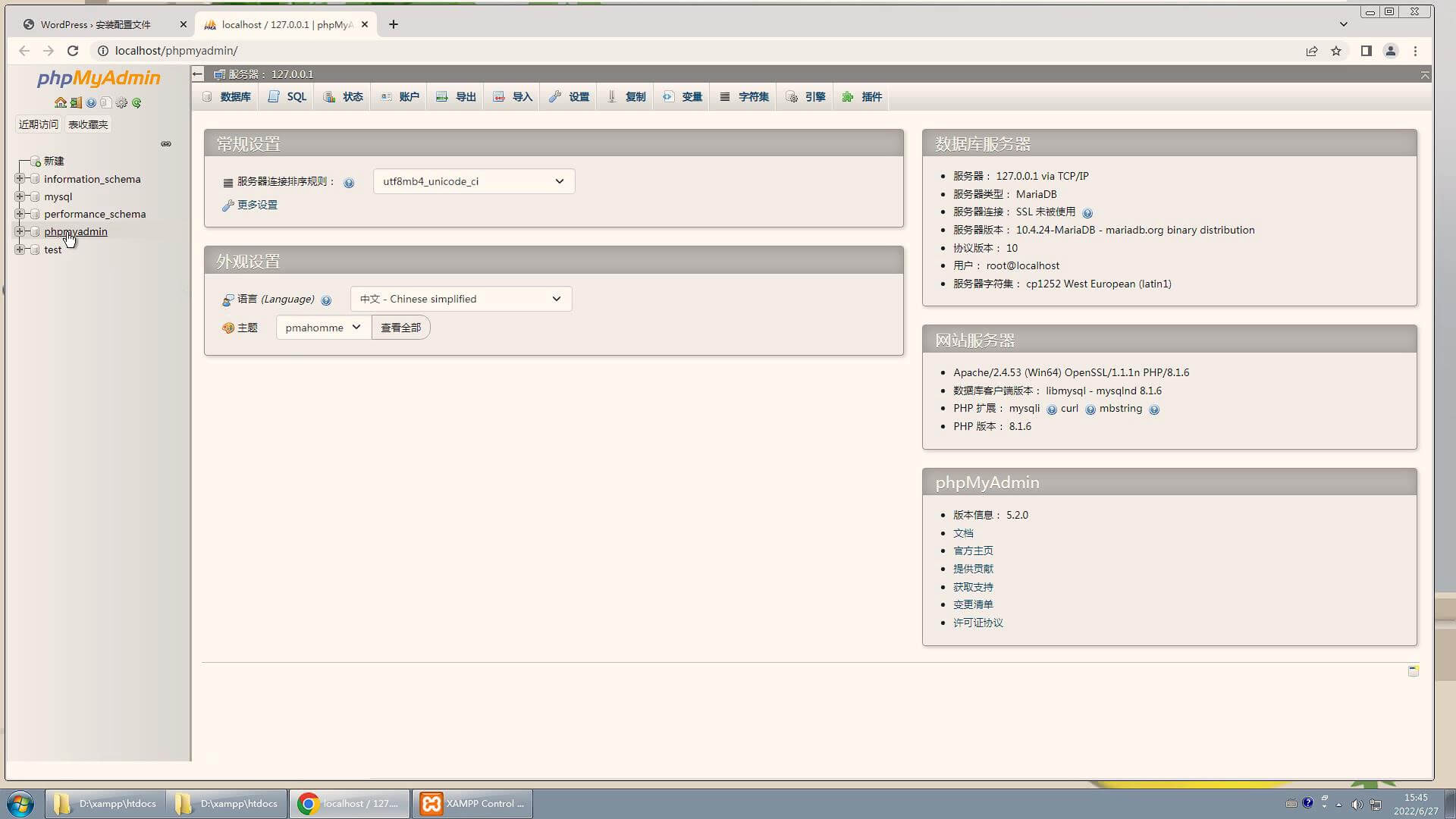The height and width of the screenshot is (819, 1456).
Task: Open the 中文 - Chinese simplified language dropdown
Action: pyautogui.click(x=461, y=299)
